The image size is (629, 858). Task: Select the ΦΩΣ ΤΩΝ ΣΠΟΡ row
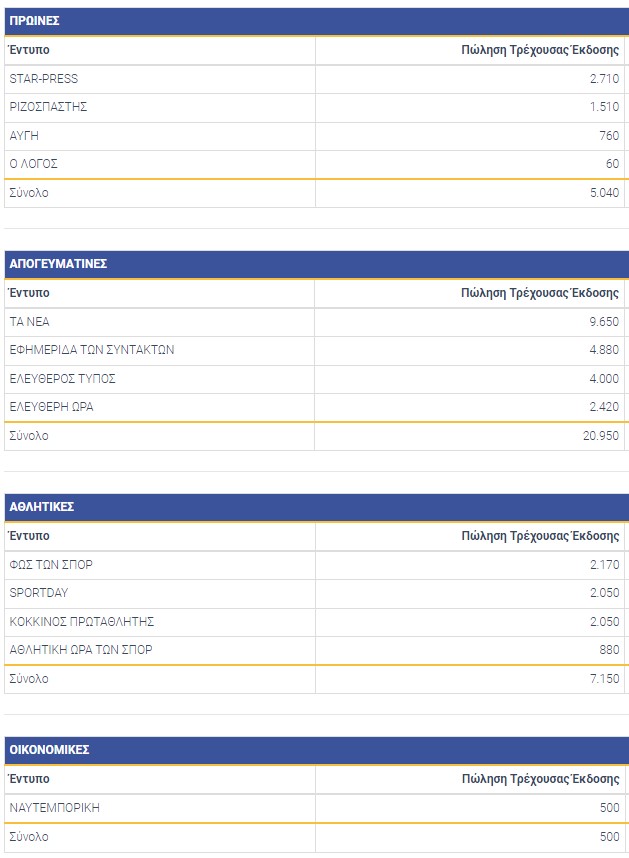[x=51, y=565]
